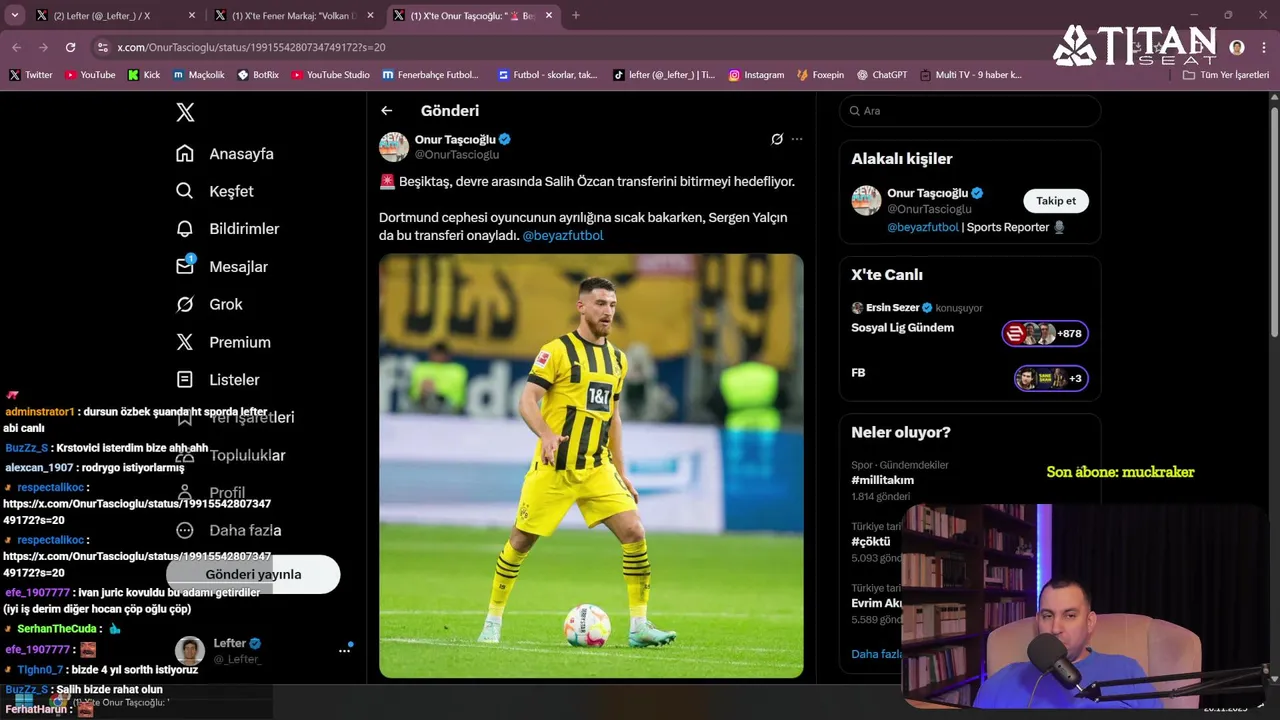Click the Bildirimler bell icon
The image size is (1280, 720).
(185, 229)
